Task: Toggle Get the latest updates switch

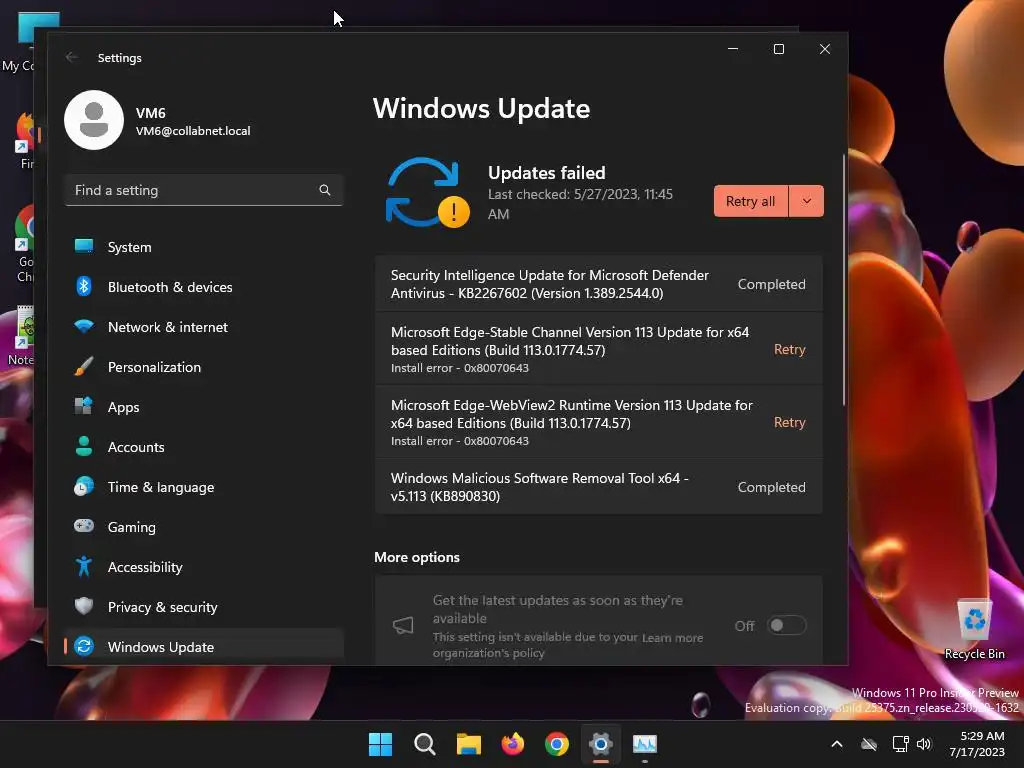Action: tap(786, 625)
